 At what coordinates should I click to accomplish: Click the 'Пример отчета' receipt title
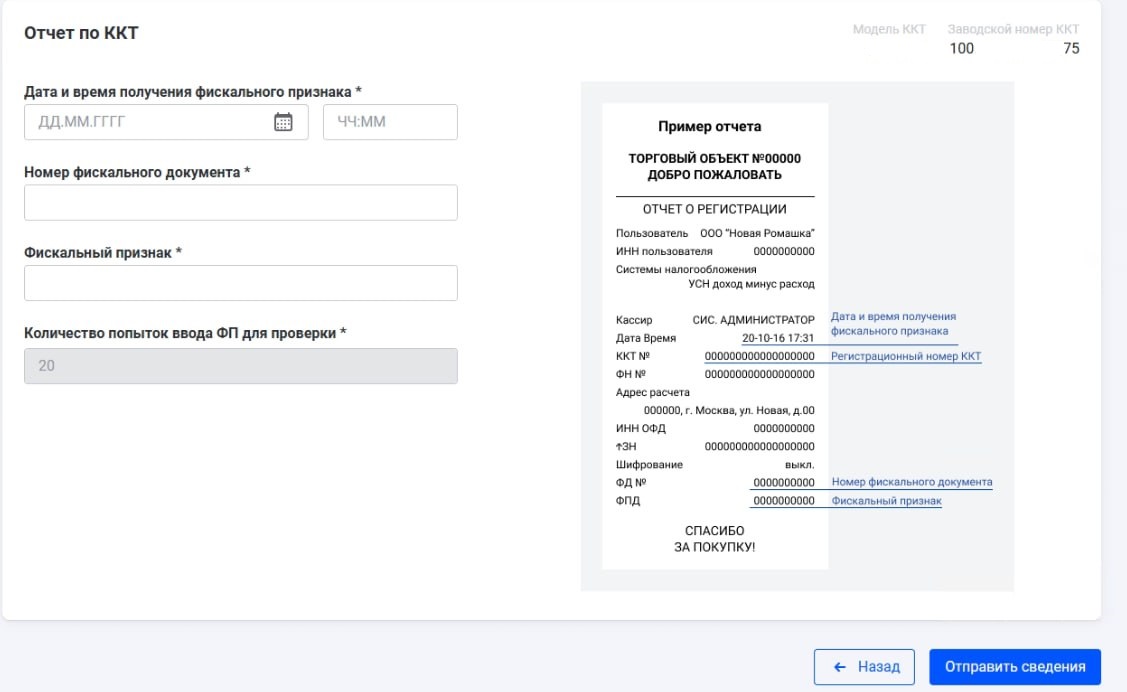(x=709, y=127)
